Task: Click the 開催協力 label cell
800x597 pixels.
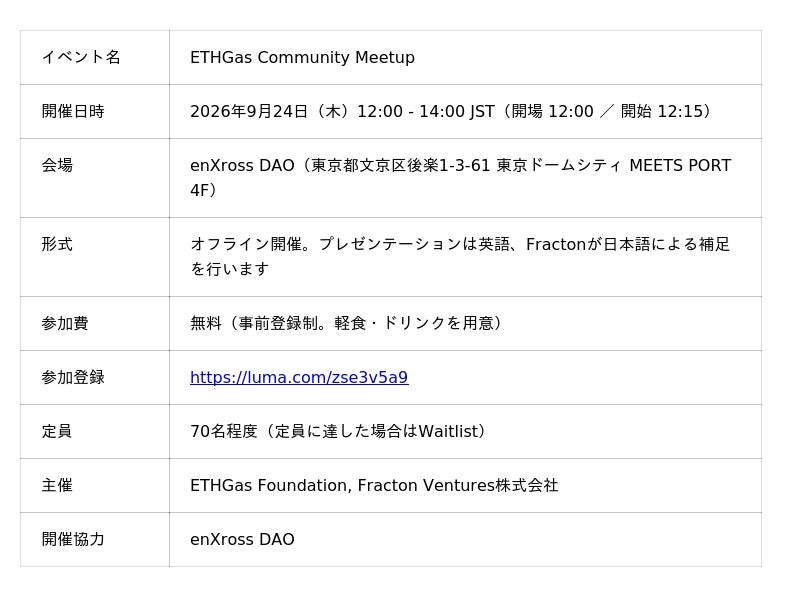Action: 95,540
